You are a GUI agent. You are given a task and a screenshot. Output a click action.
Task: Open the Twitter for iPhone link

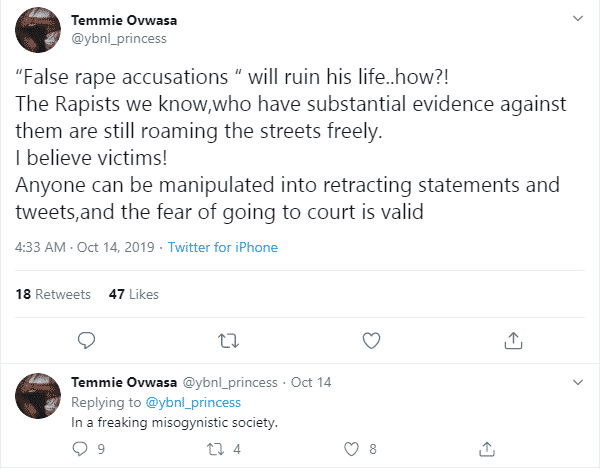click(222, 247)
